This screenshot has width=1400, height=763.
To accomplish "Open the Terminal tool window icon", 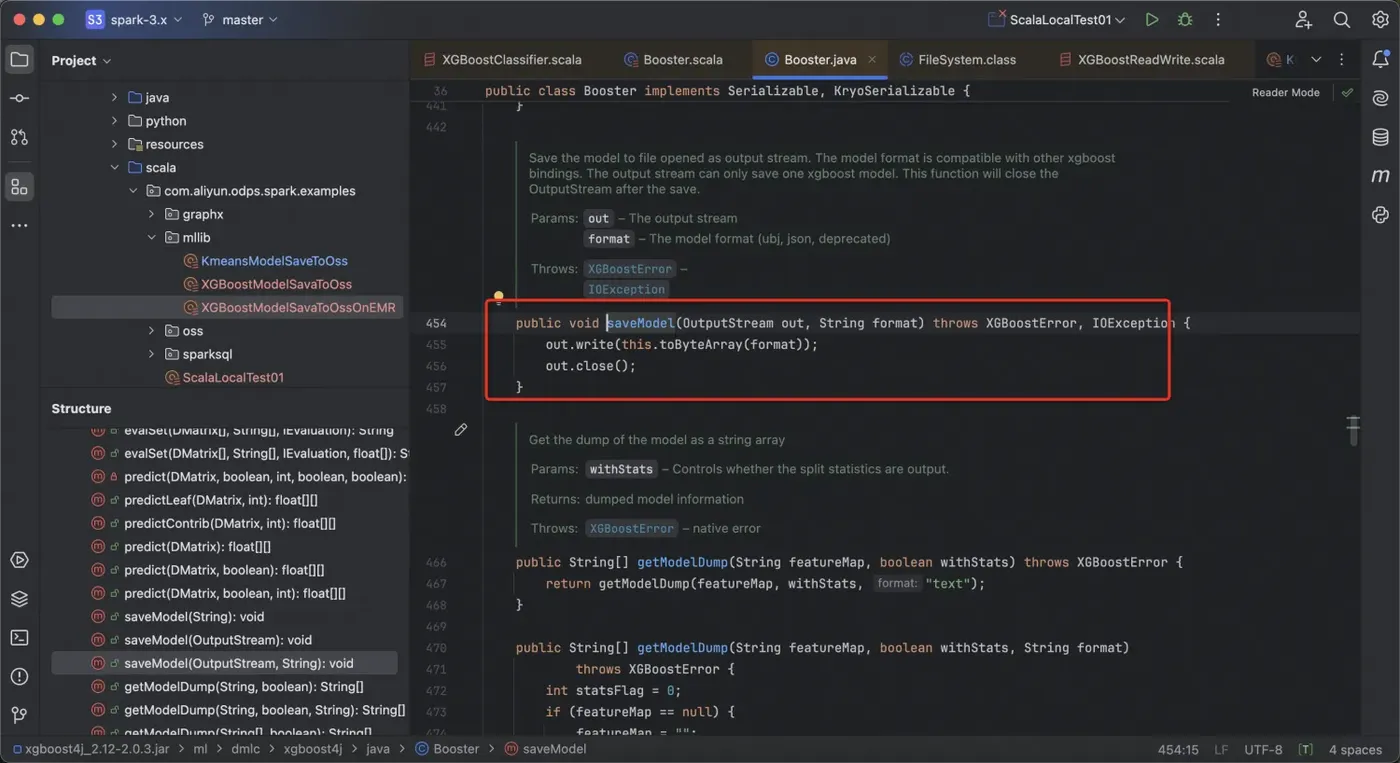I will [19, 637].
